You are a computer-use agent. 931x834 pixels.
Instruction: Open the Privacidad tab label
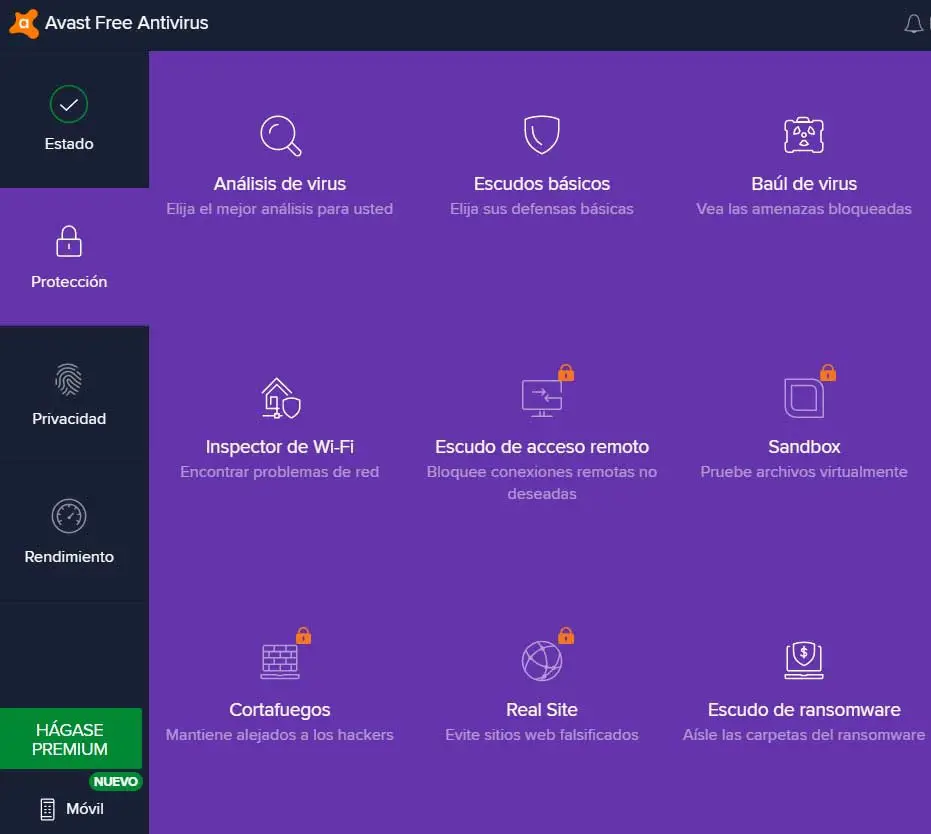[x=69, y=418]
